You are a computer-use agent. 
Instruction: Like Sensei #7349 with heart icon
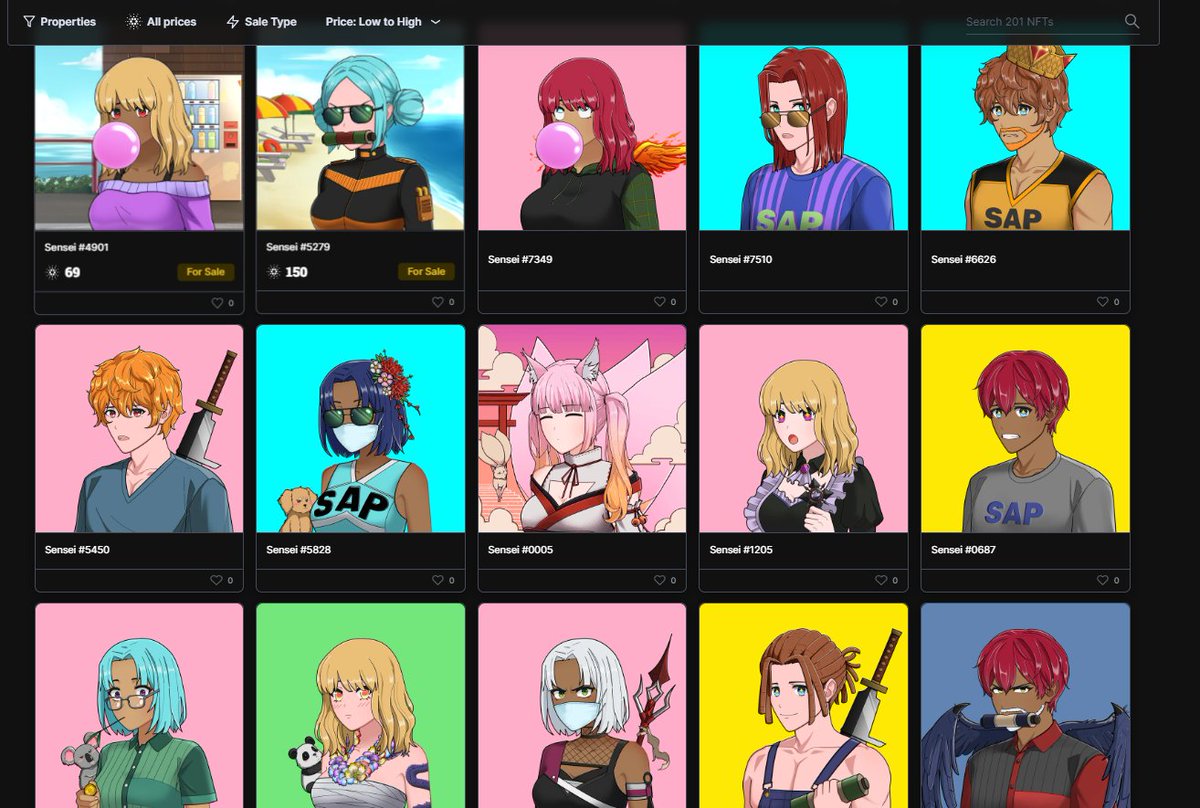point(660,302)
